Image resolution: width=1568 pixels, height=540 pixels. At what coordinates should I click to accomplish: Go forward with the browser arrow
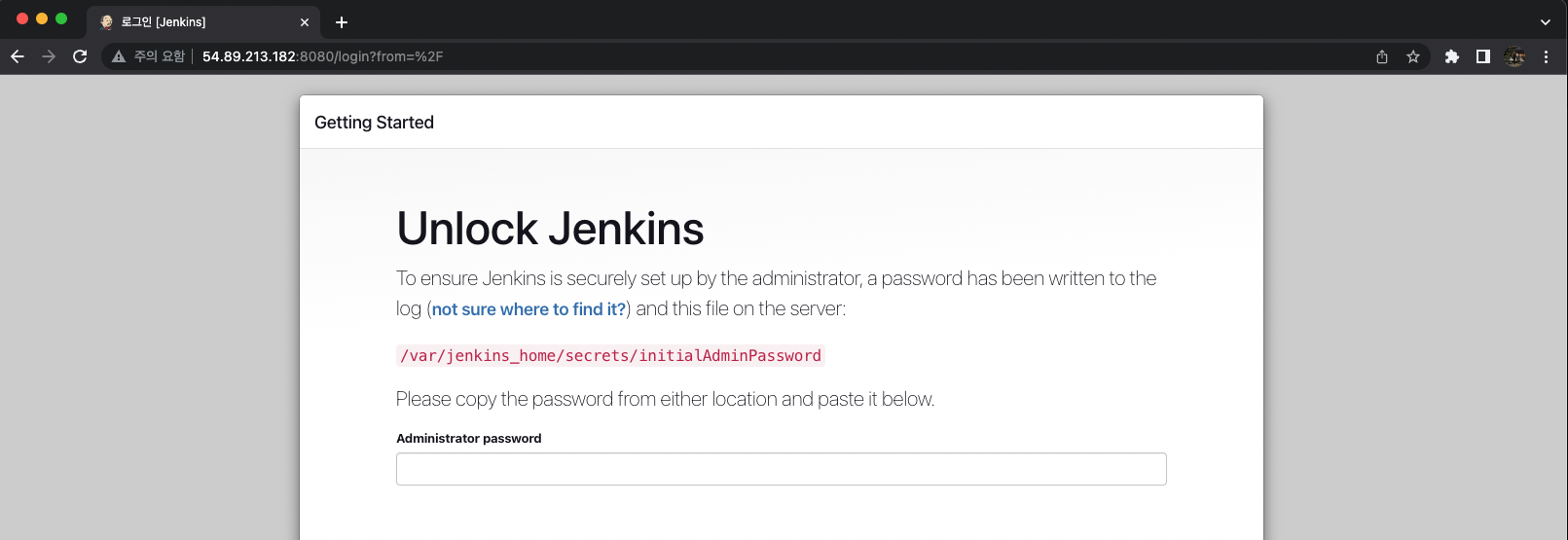[x=49, y=56]
